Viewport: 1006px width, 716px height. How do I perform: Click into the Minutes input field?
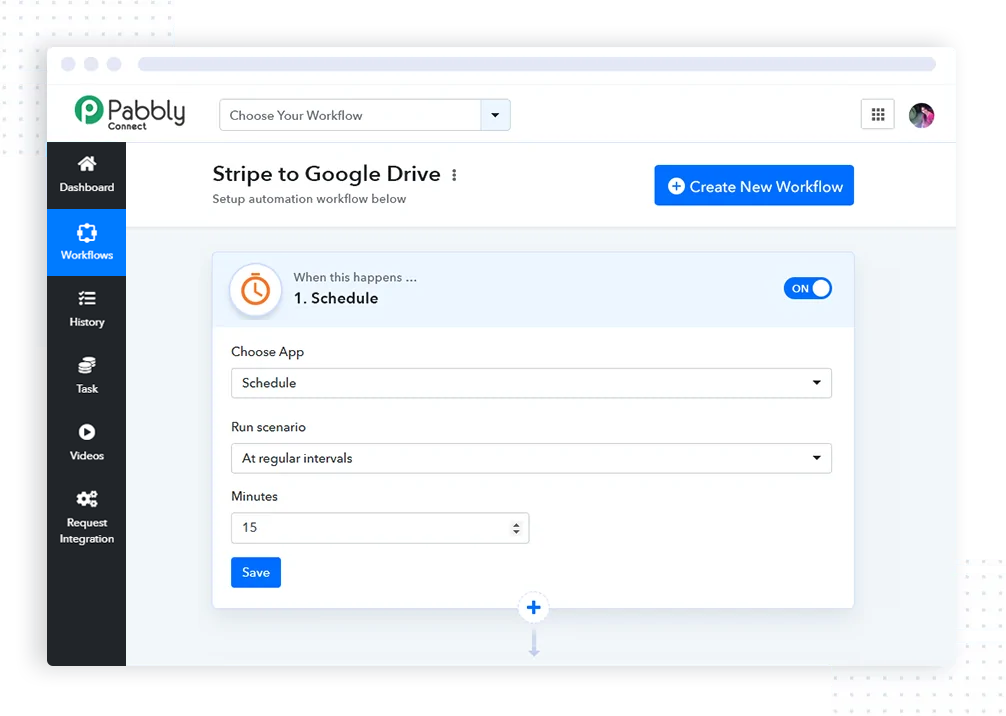pos(380,527)
